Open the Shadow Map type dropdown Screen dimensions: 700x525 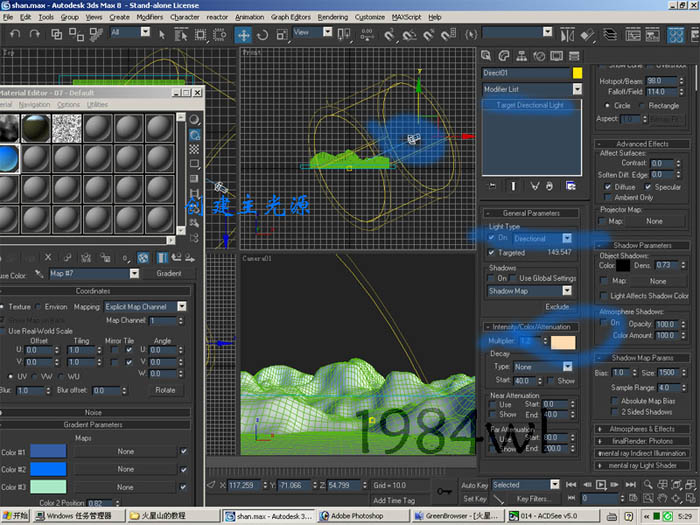click(567, 291)
